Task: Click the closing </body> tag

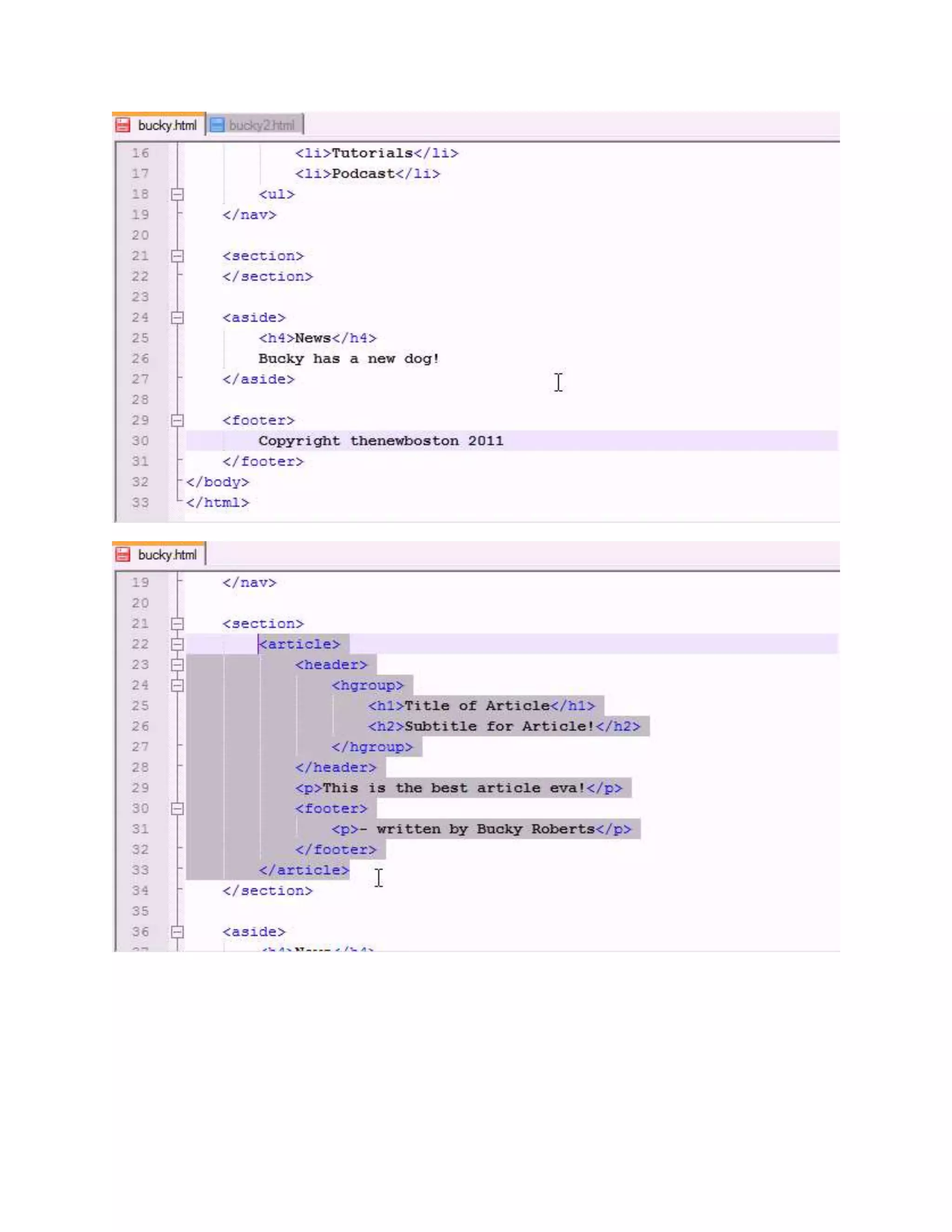Action: point(218,482)
